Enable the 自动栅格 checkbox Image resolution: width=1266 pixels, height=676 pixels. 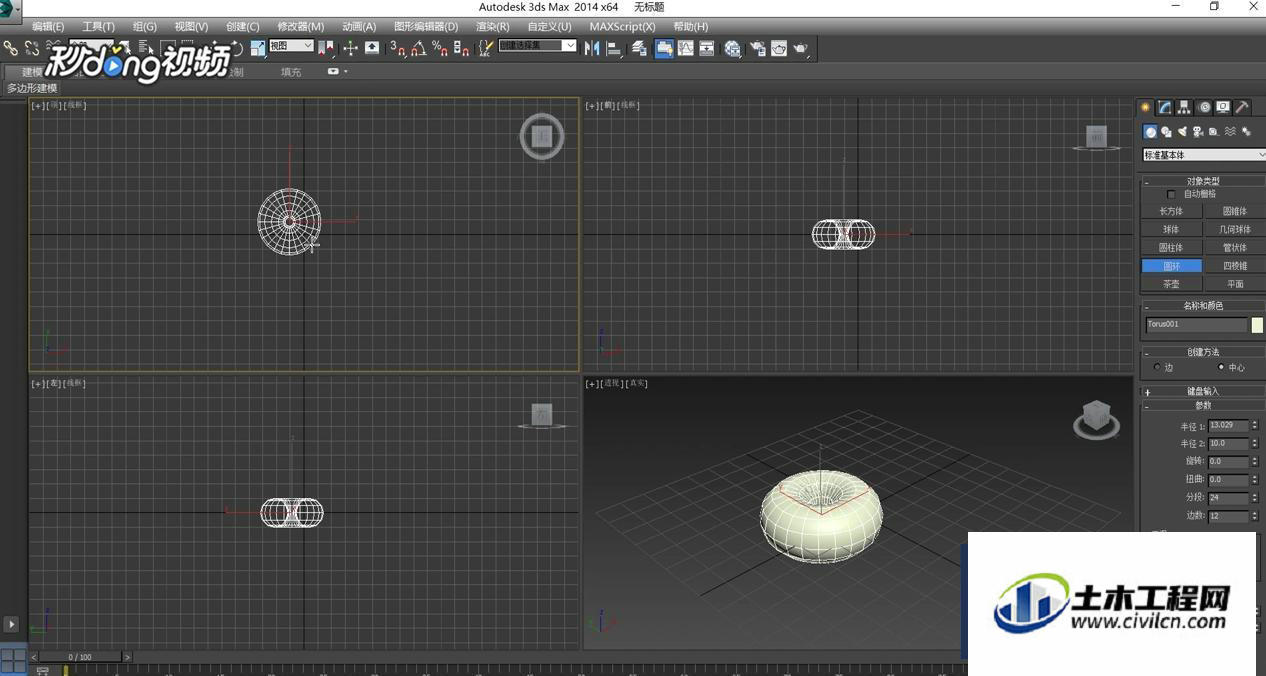(x=1172, y=194)
